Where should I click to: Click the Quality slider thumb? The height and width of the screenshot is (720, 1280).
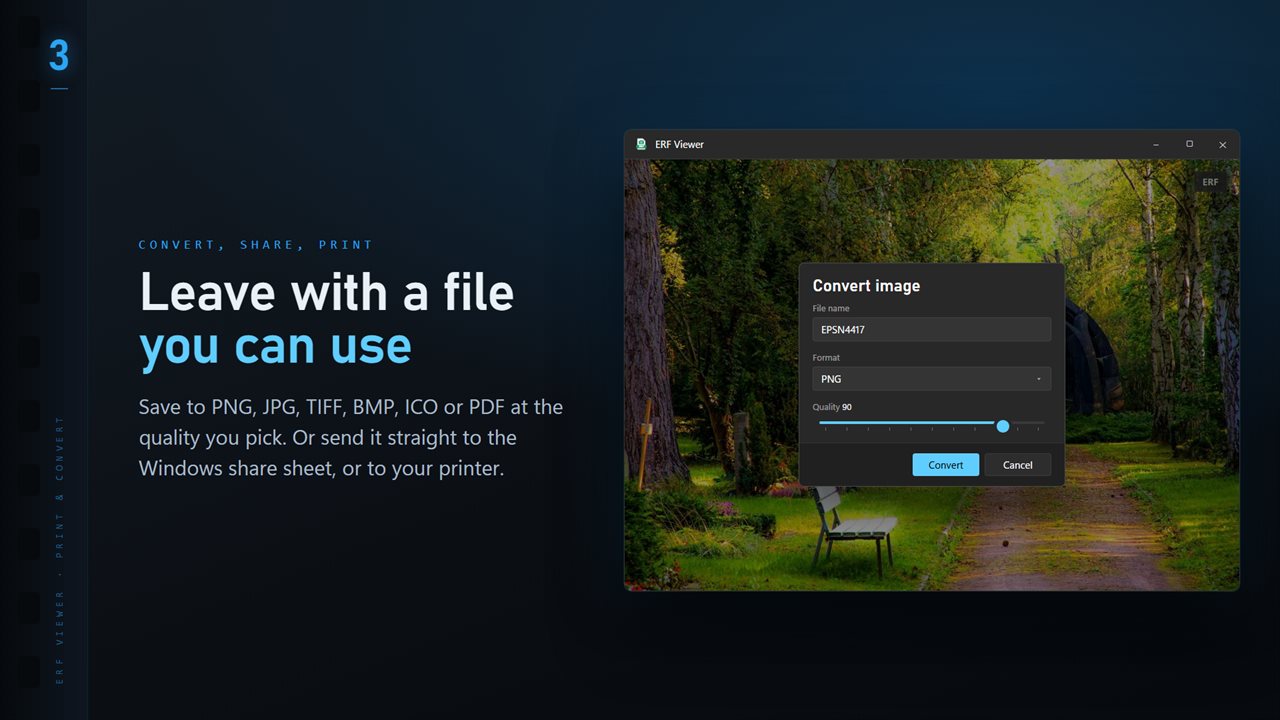click(x=1003, y=426)
